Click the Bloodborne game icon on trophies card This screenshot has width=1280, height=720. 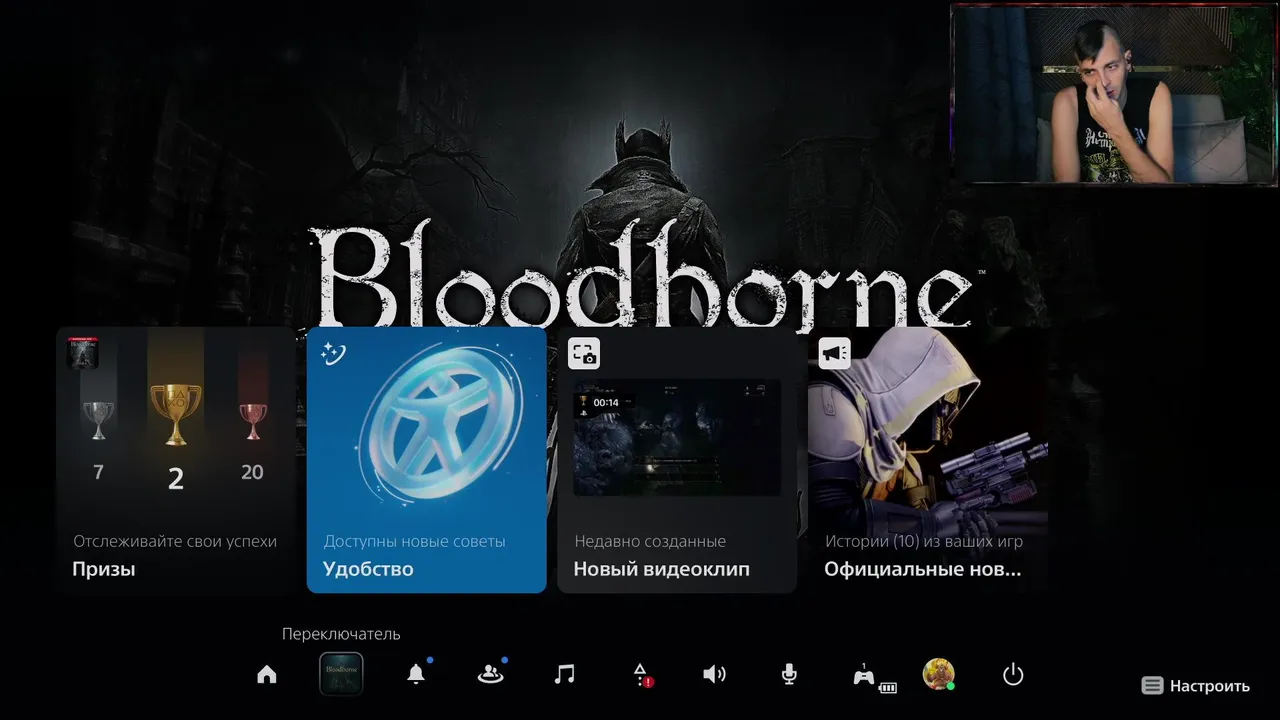pyautogui.click(x=82, y=353)
